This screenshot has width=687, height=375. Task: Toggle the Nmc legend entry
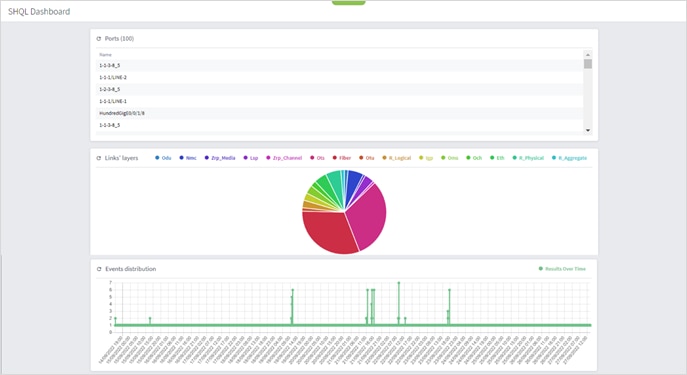pos(188,158)
